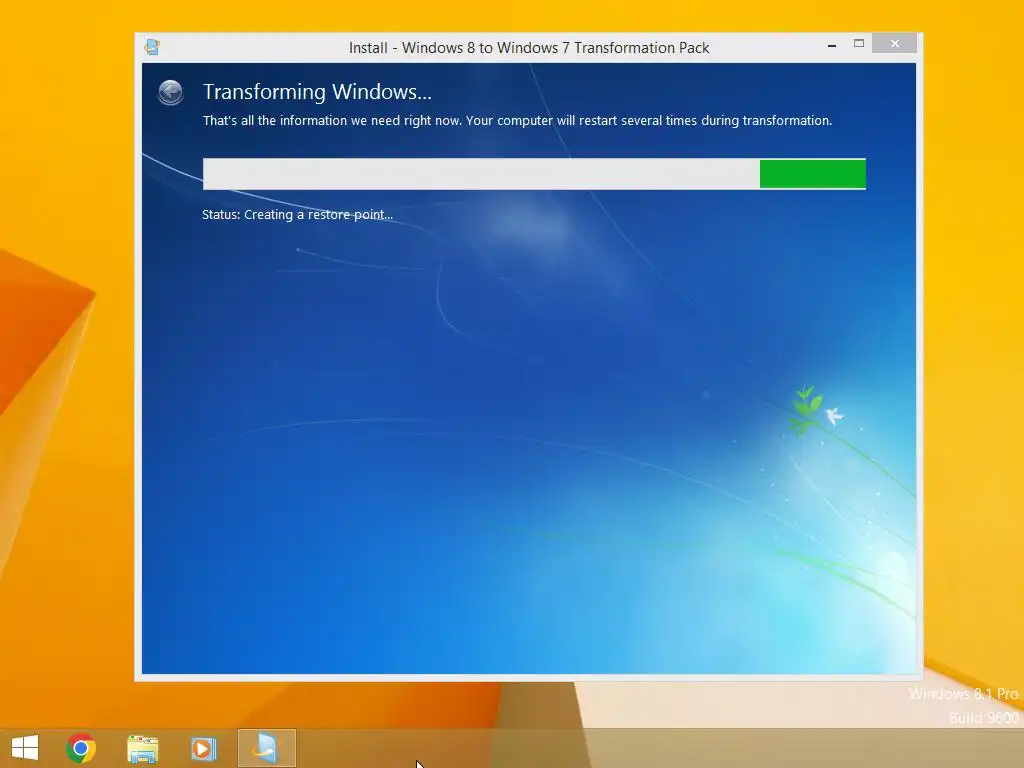The width and height of the screenshot is (1024, 768).
Task: Open the Windows Start button
Action: pos(25,748)
